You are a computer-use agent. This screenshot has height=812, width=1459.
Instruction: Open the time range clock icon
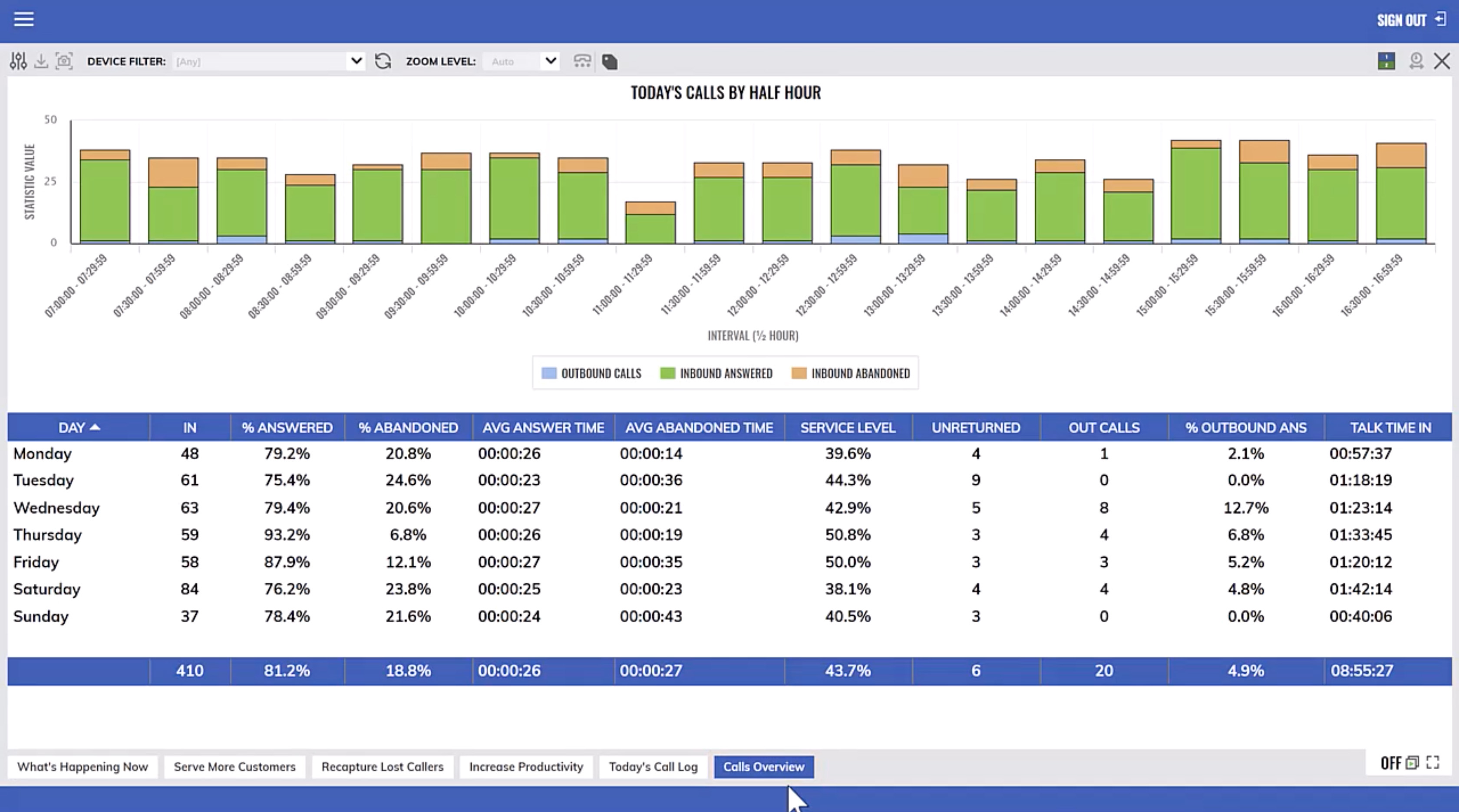(x=1416, y=61)
